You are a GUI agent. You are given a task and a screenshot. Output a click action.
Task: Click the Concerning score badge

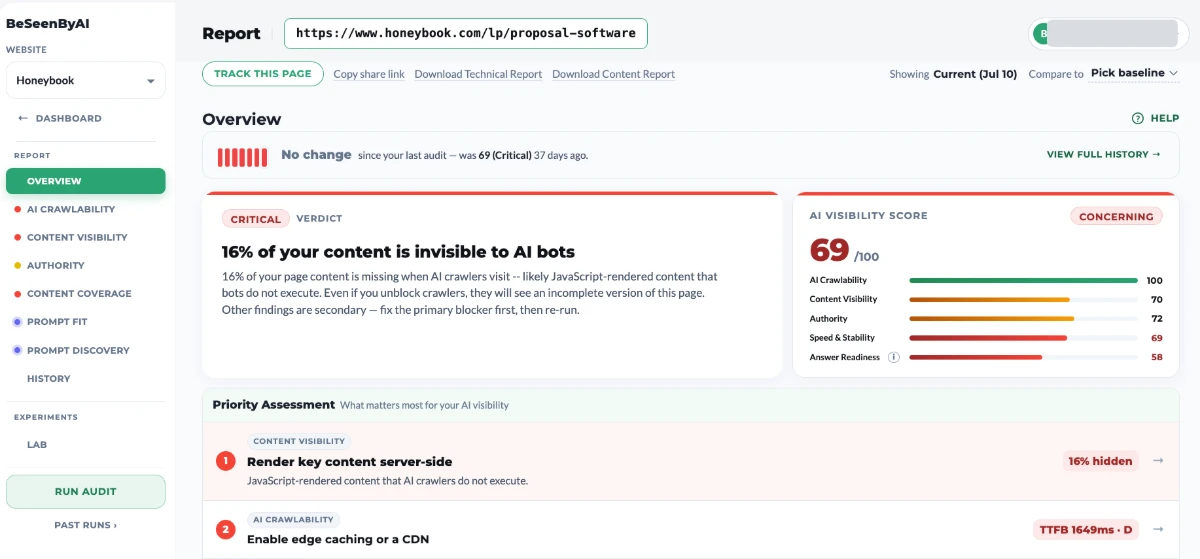point(1116,216)
